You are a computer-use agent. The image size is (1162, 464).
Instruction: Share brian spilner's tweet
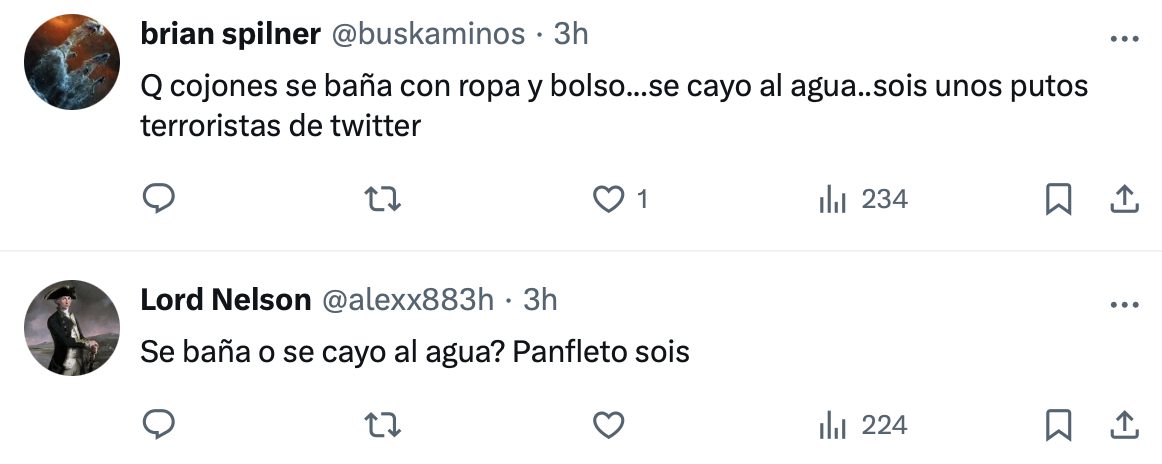click(1124, 200)
